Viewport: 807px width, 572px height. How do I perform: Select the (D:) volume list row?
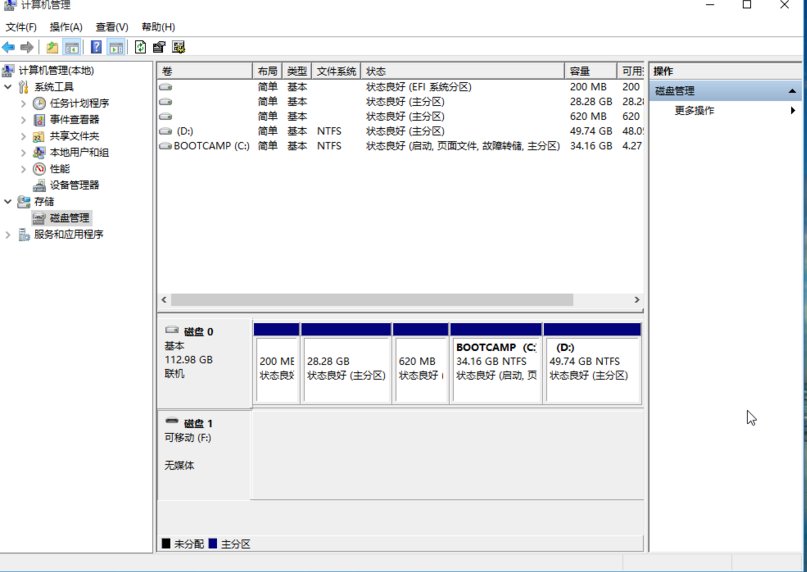tap(400, 131)
